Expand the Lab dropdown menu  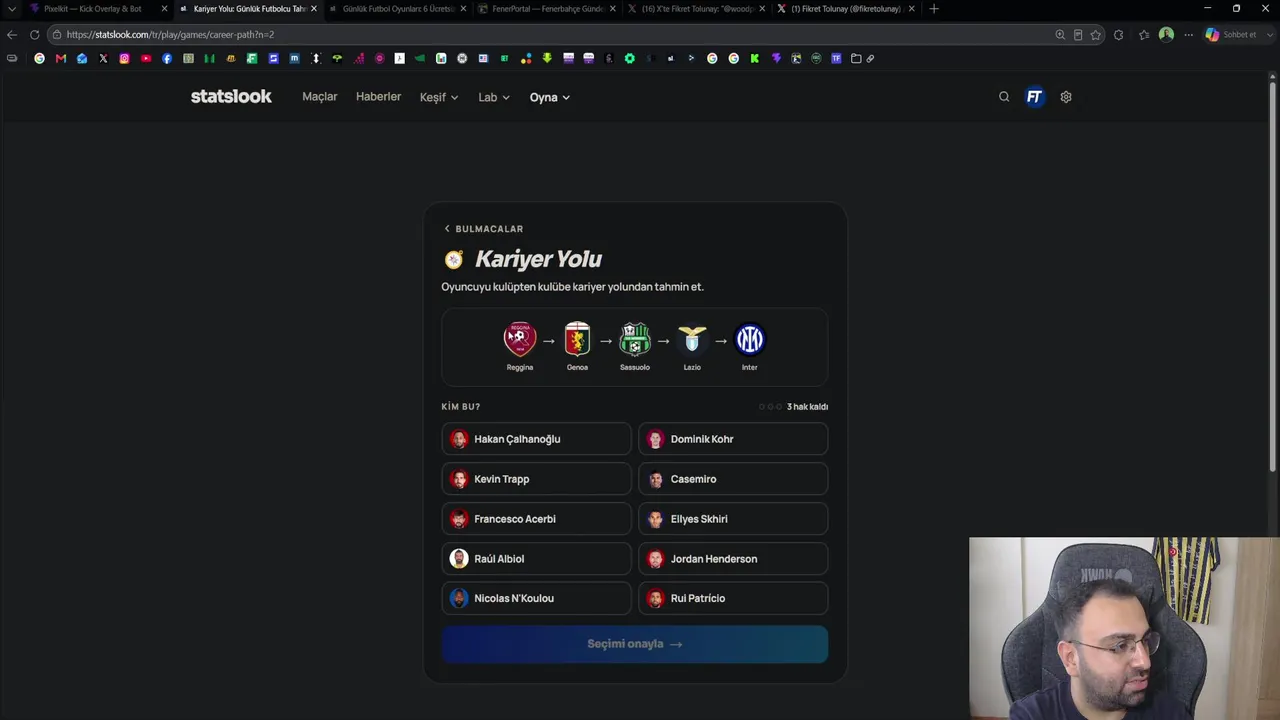coord(494,97)
